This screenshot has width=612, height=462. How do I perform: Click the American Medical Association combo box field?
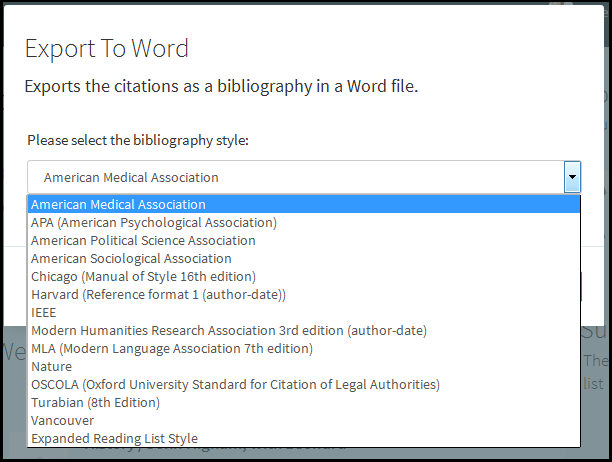pos(304,177)
